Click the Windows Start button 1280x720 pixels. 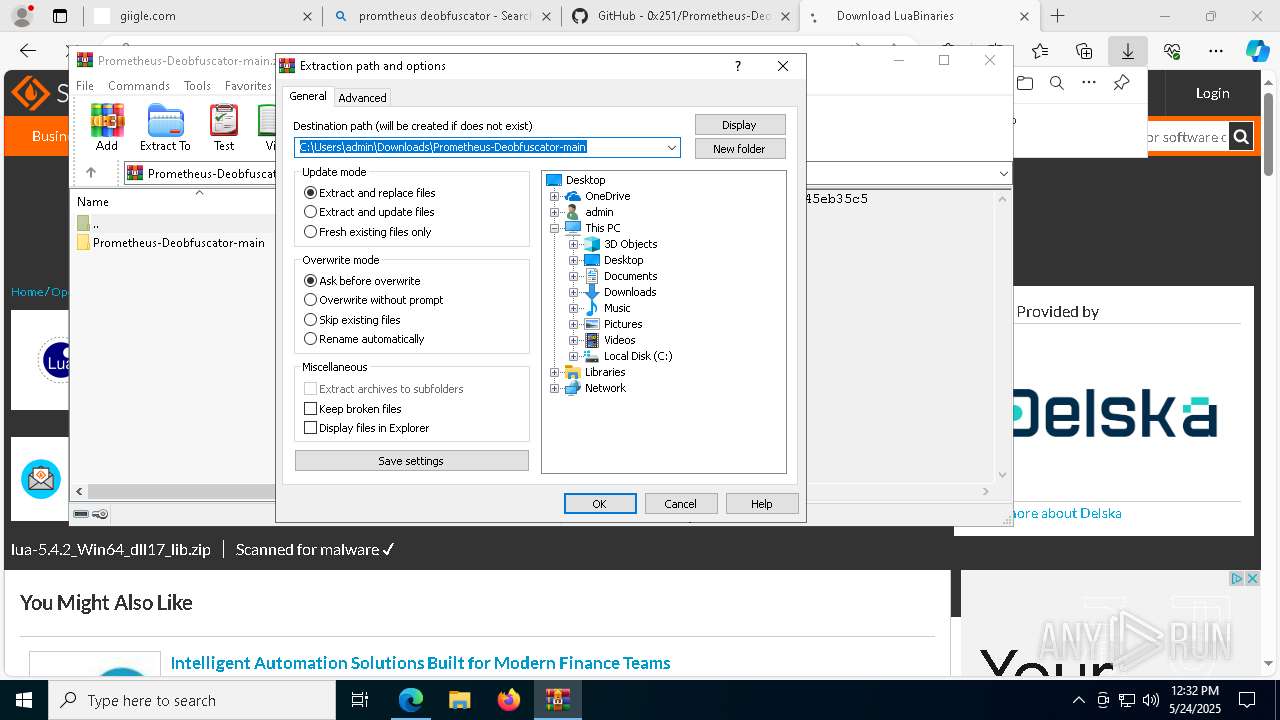(x=23, y=700)
